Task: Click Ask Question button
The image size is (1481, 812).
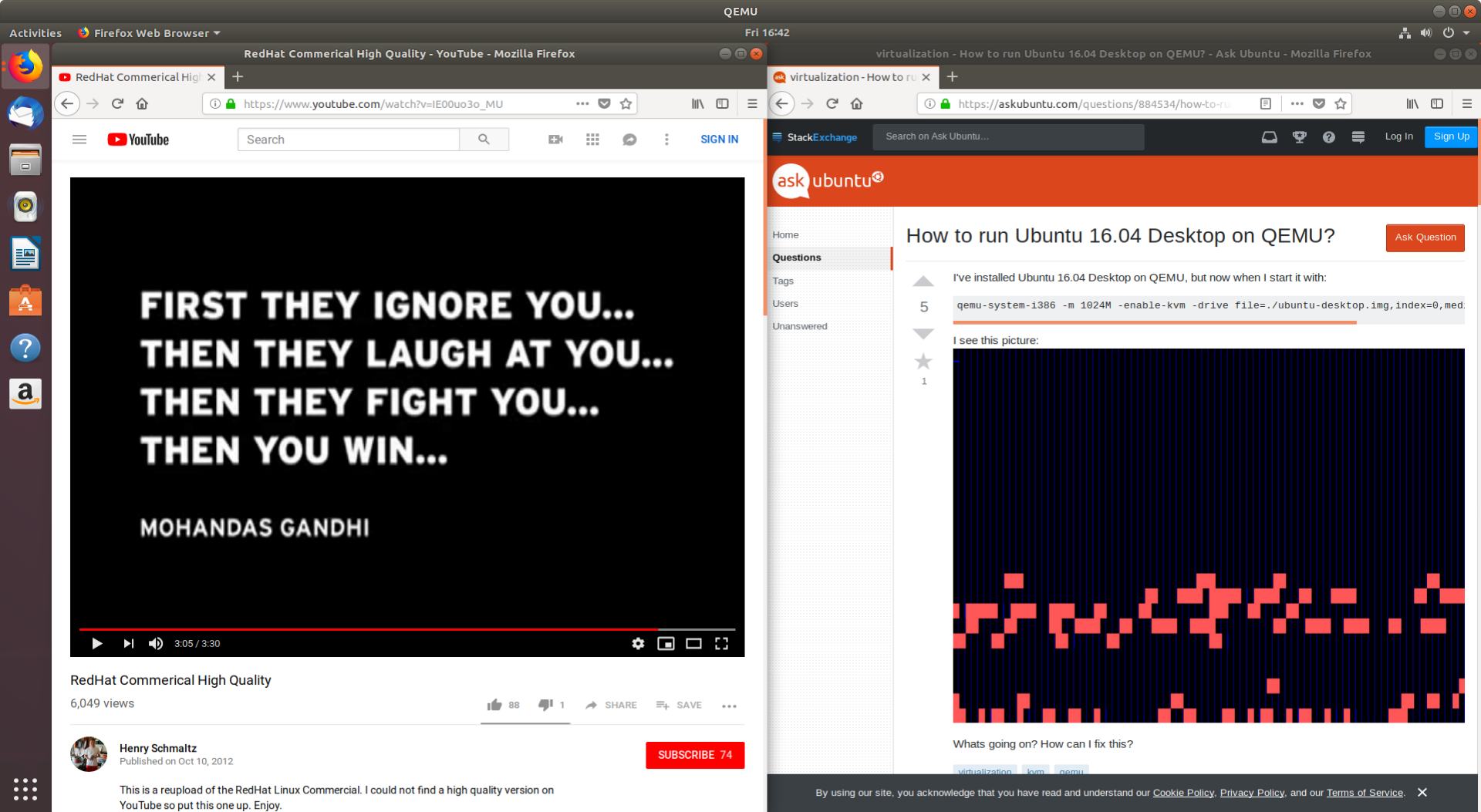Action: tap(1425, 238)
